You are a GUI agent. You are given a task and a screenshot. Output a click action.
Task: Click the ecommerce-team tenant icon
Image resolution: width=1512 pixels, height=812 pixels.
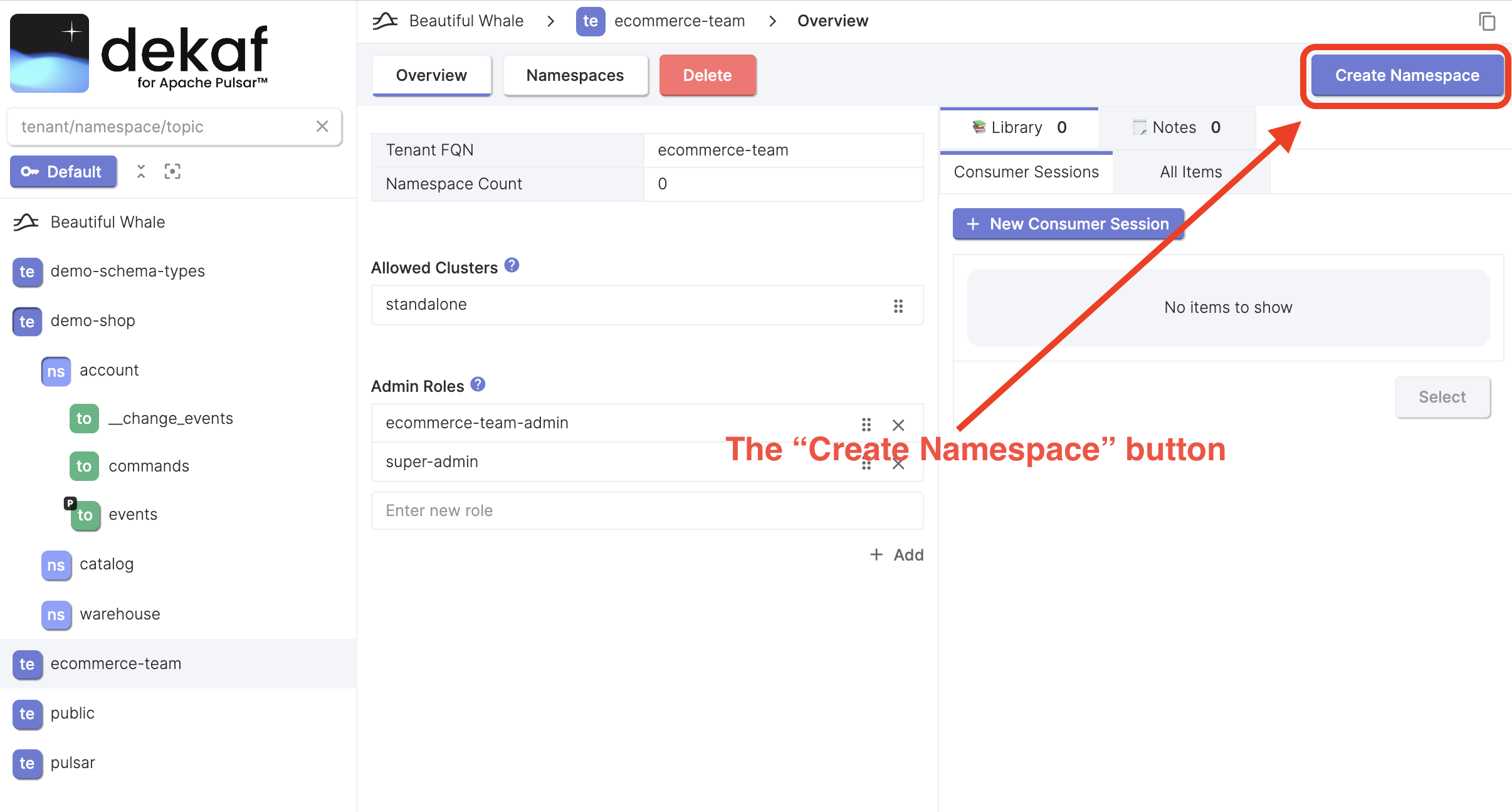(x=27, y=663)
